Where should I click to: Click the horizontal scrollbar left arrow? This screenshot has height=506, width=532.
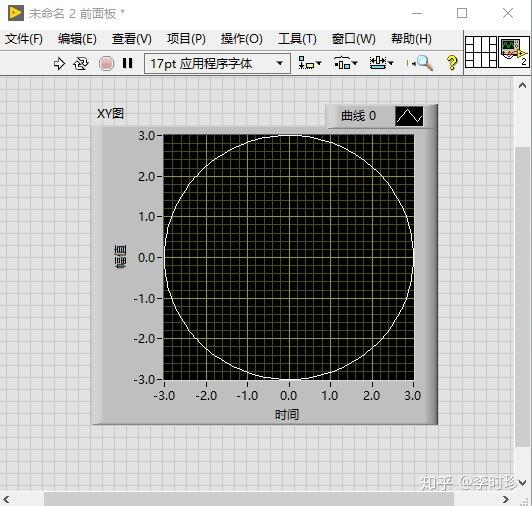[x=6, y=499]
